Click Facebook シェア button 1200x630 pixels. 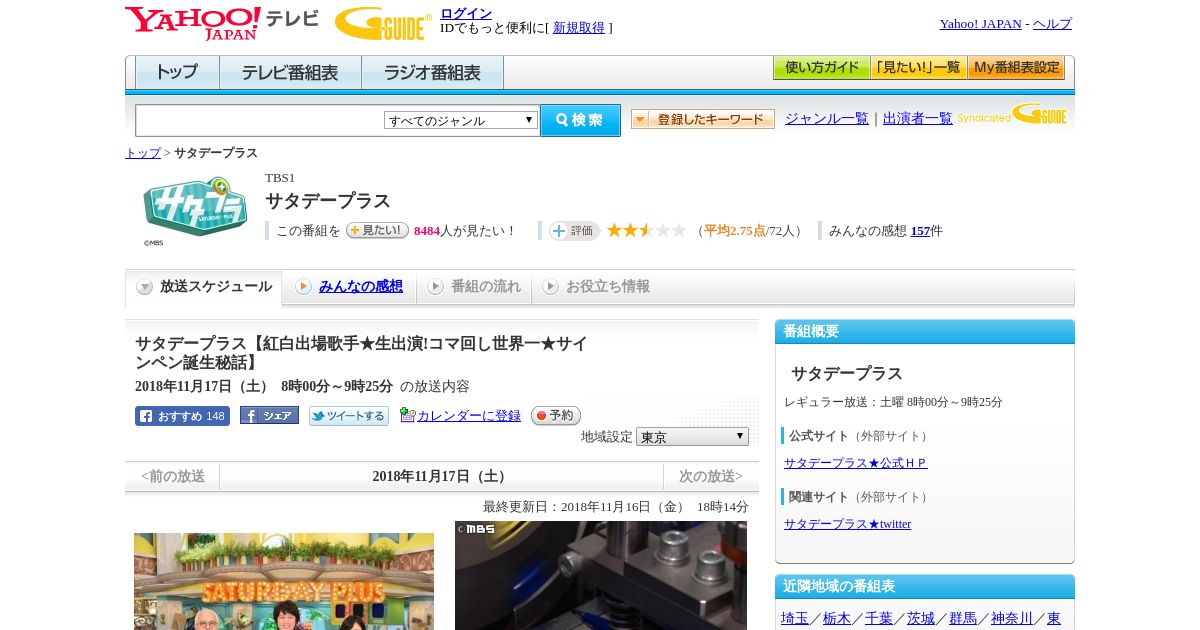(x=269, y=416)
